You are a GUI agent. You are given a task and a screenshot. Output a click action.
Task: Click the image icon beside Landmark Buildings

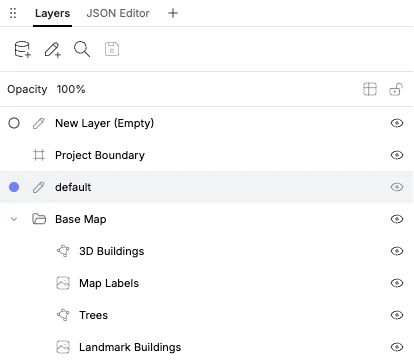point(63,347)
